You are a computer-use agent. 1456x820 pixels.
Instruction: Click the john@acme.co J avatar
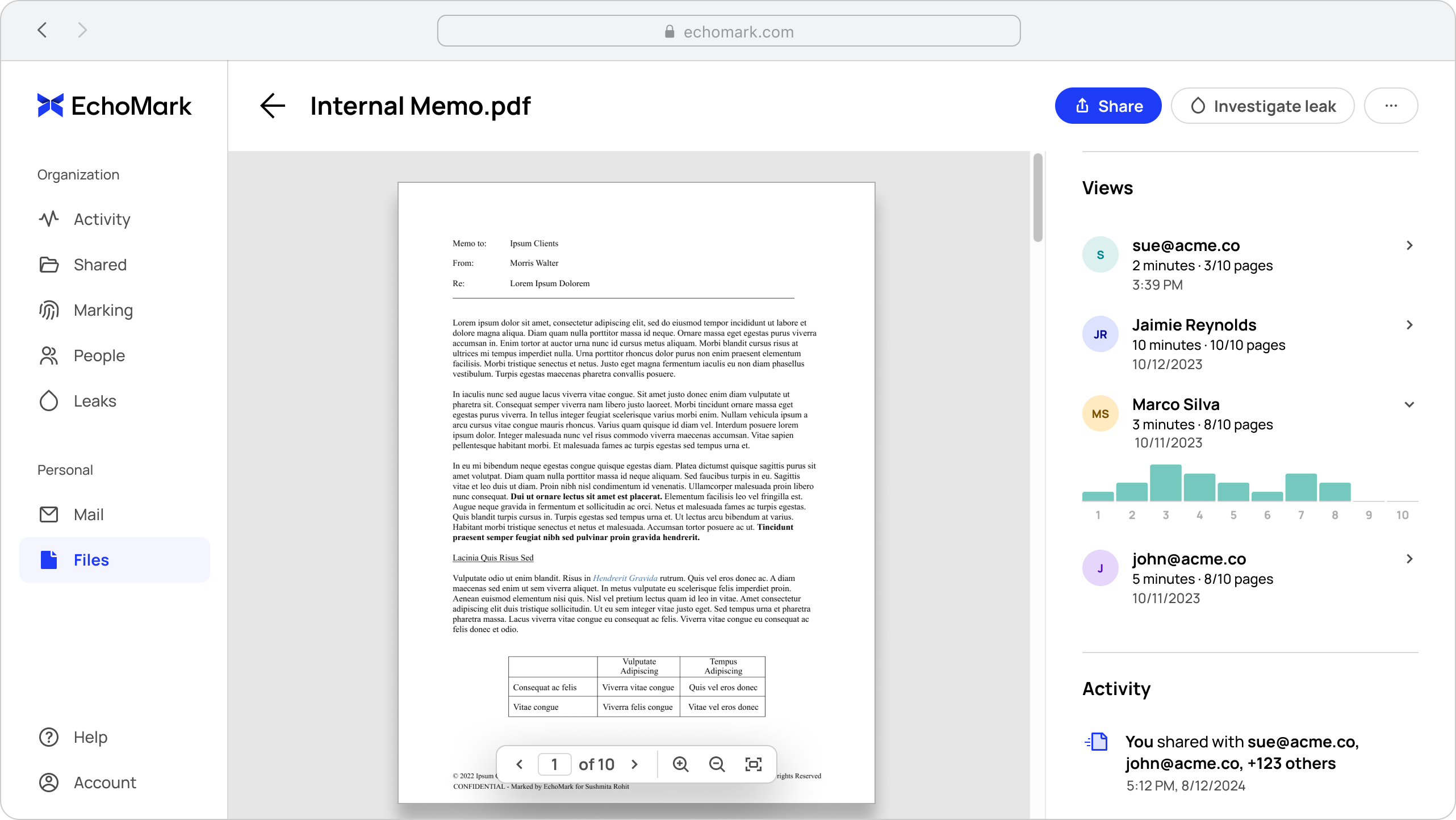1101,568
